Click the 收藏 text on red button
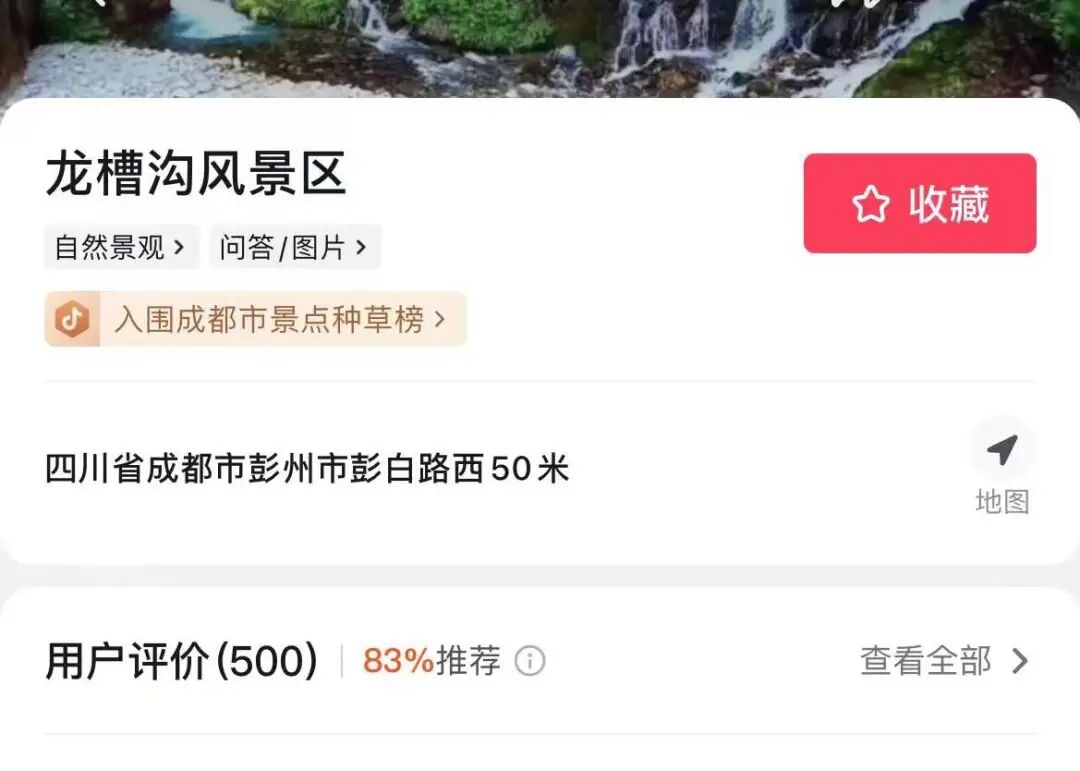This screenshot has height=771, width=1080. tap(949, 204)
